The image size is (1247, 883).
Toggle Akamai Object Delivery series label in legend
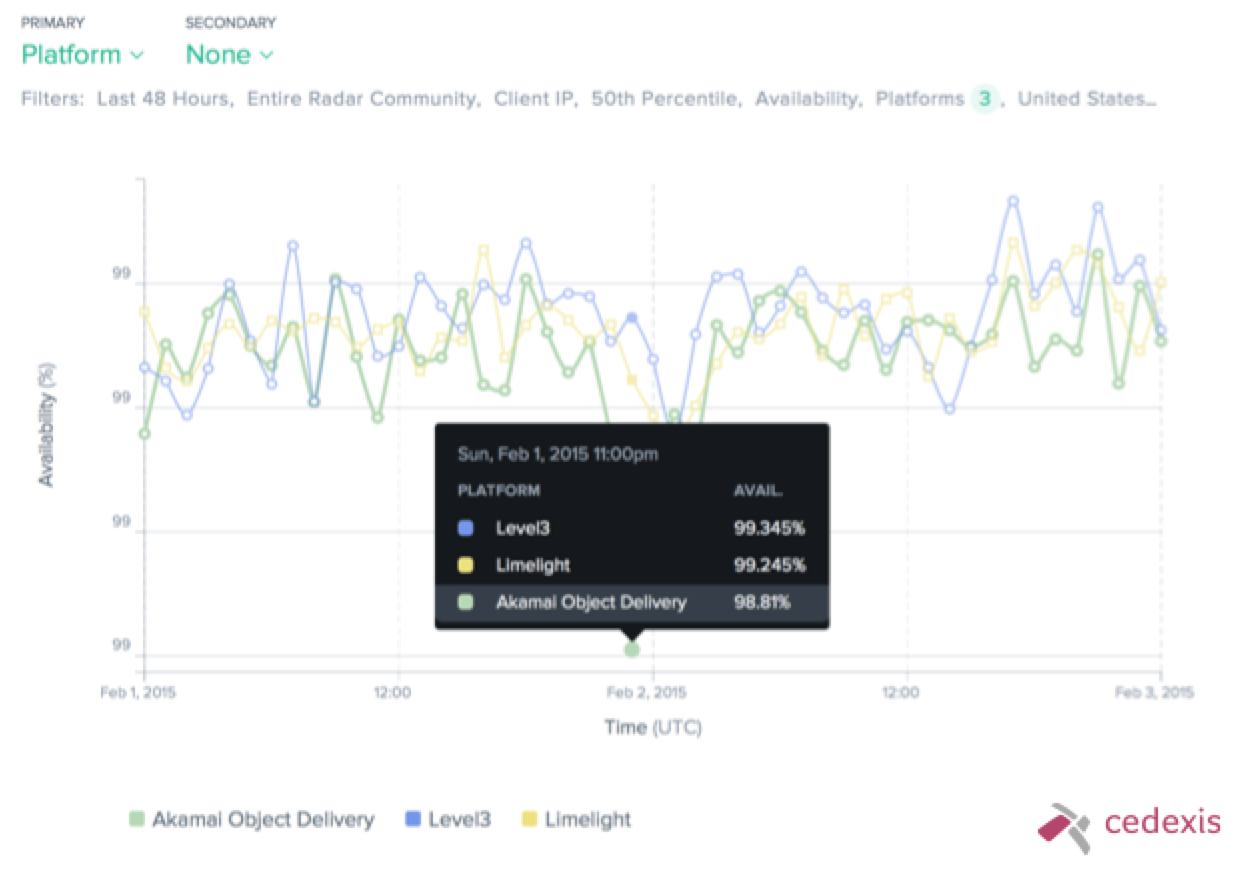point(263,820)
